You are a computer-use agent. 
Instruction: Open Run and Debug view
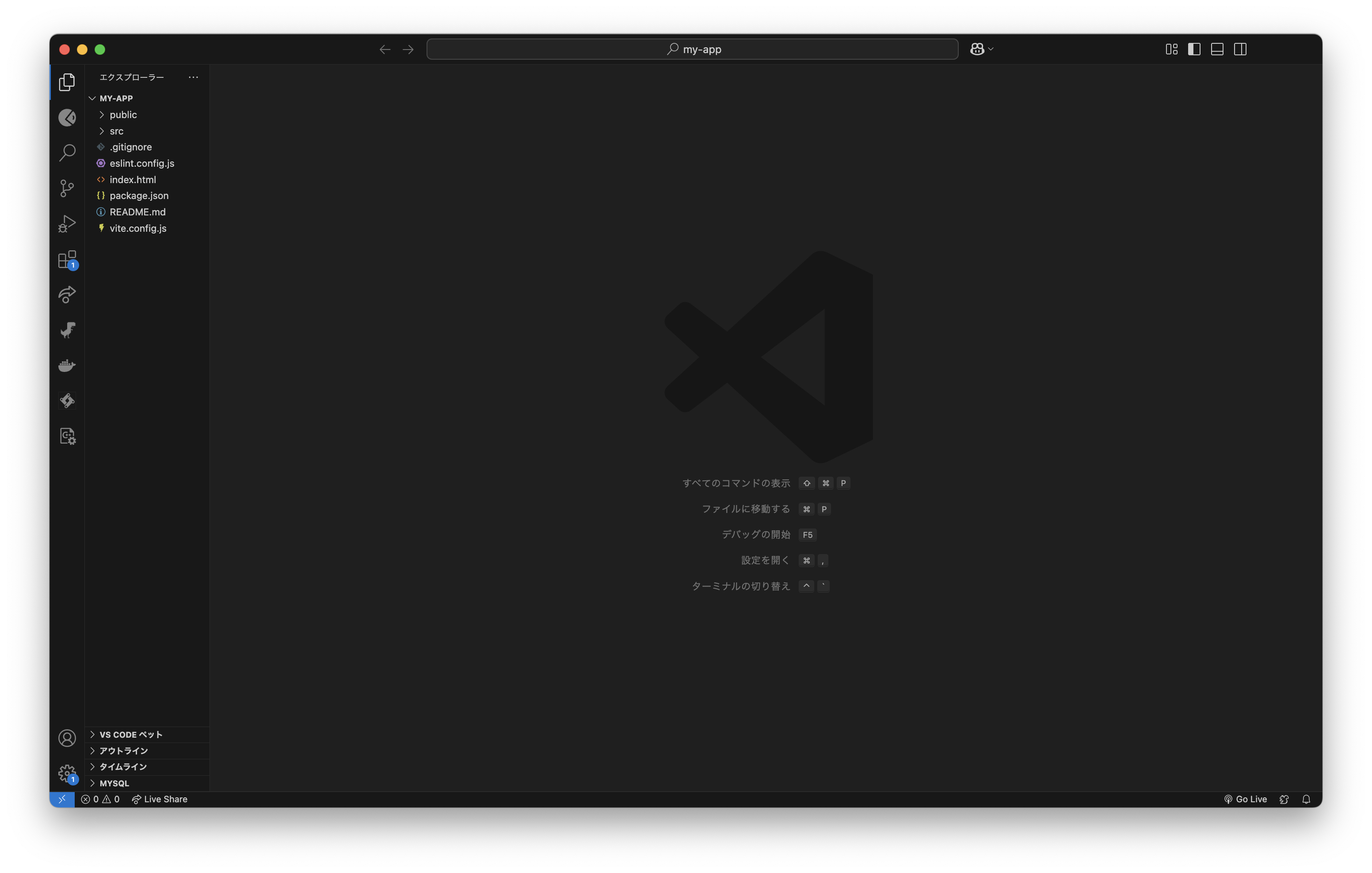(67, 223)
